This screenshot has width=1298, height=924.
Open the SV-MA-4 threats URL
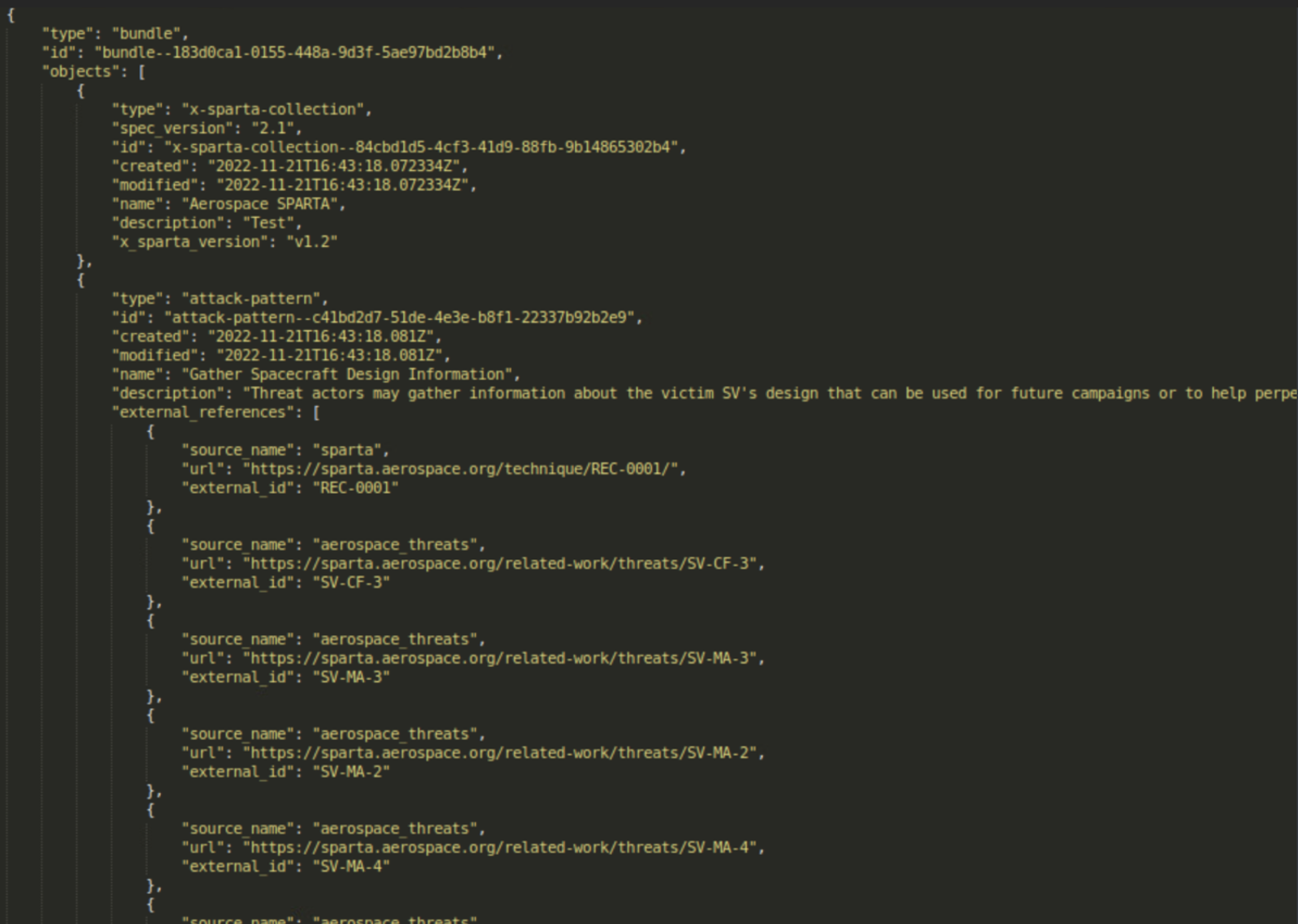pos(499,847)
